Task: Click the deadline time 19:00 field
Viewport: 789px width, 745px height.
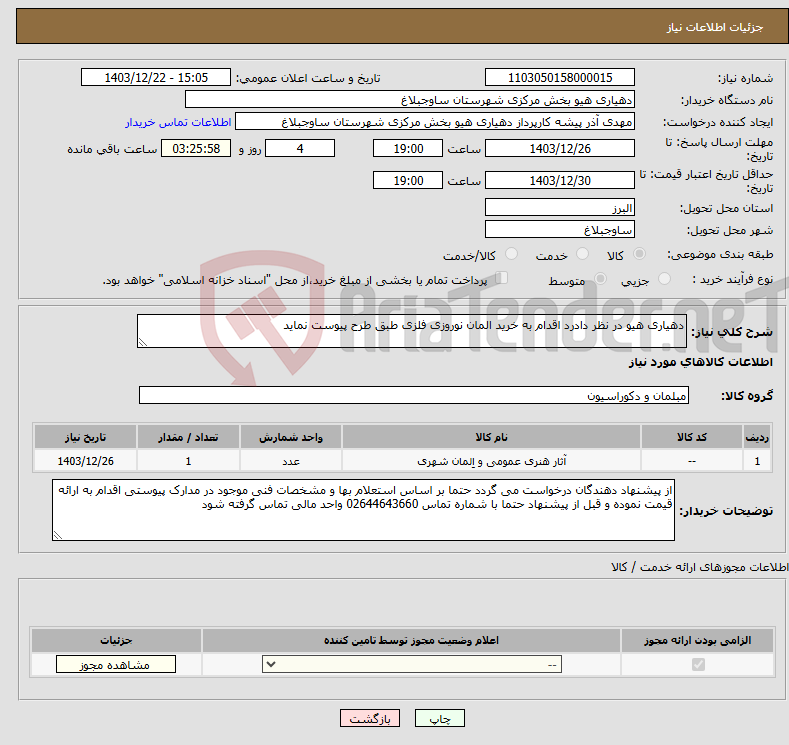Action: click(x=408, y=148)
